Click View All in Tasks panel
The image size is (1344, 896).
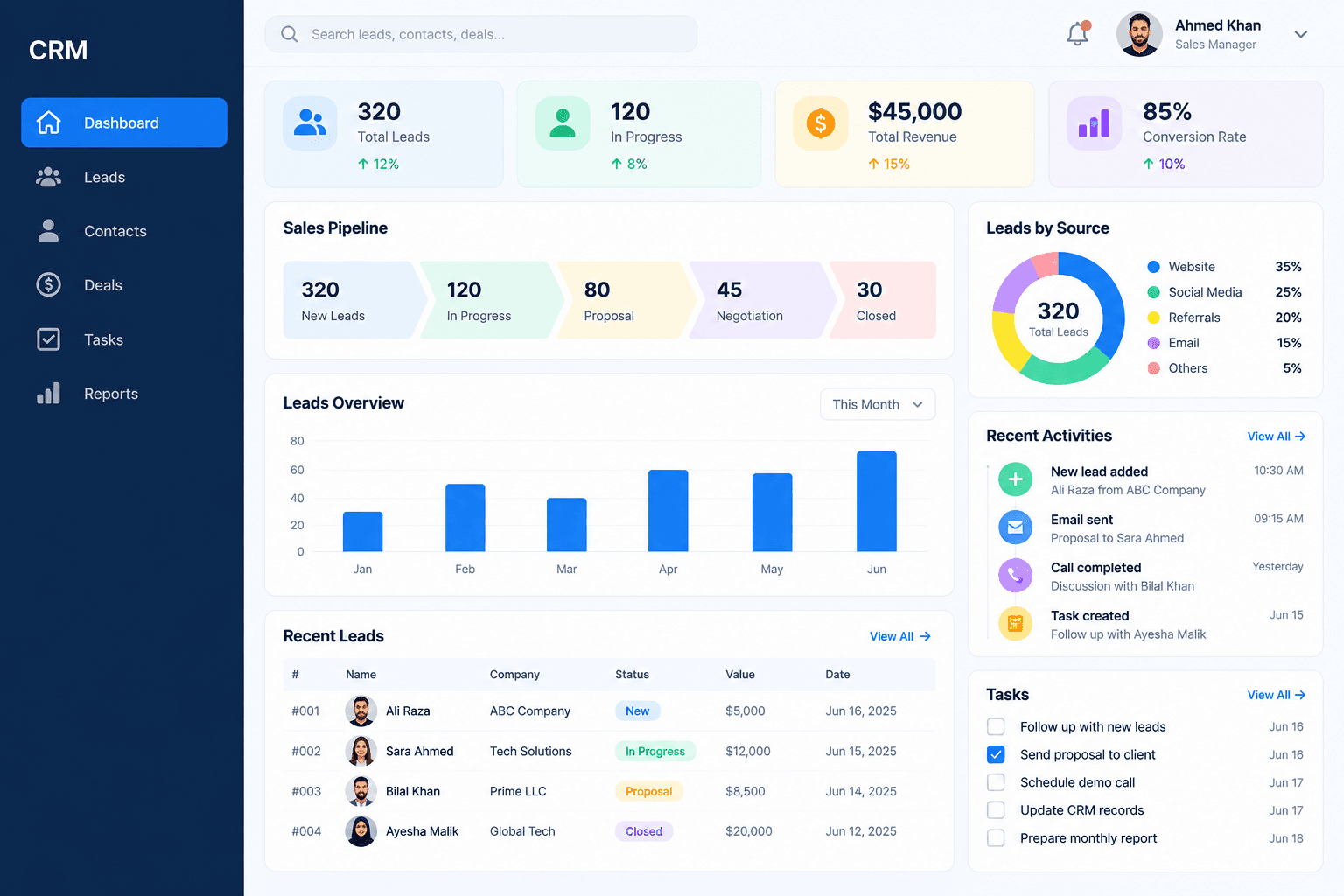click(x=1277, y=695)
